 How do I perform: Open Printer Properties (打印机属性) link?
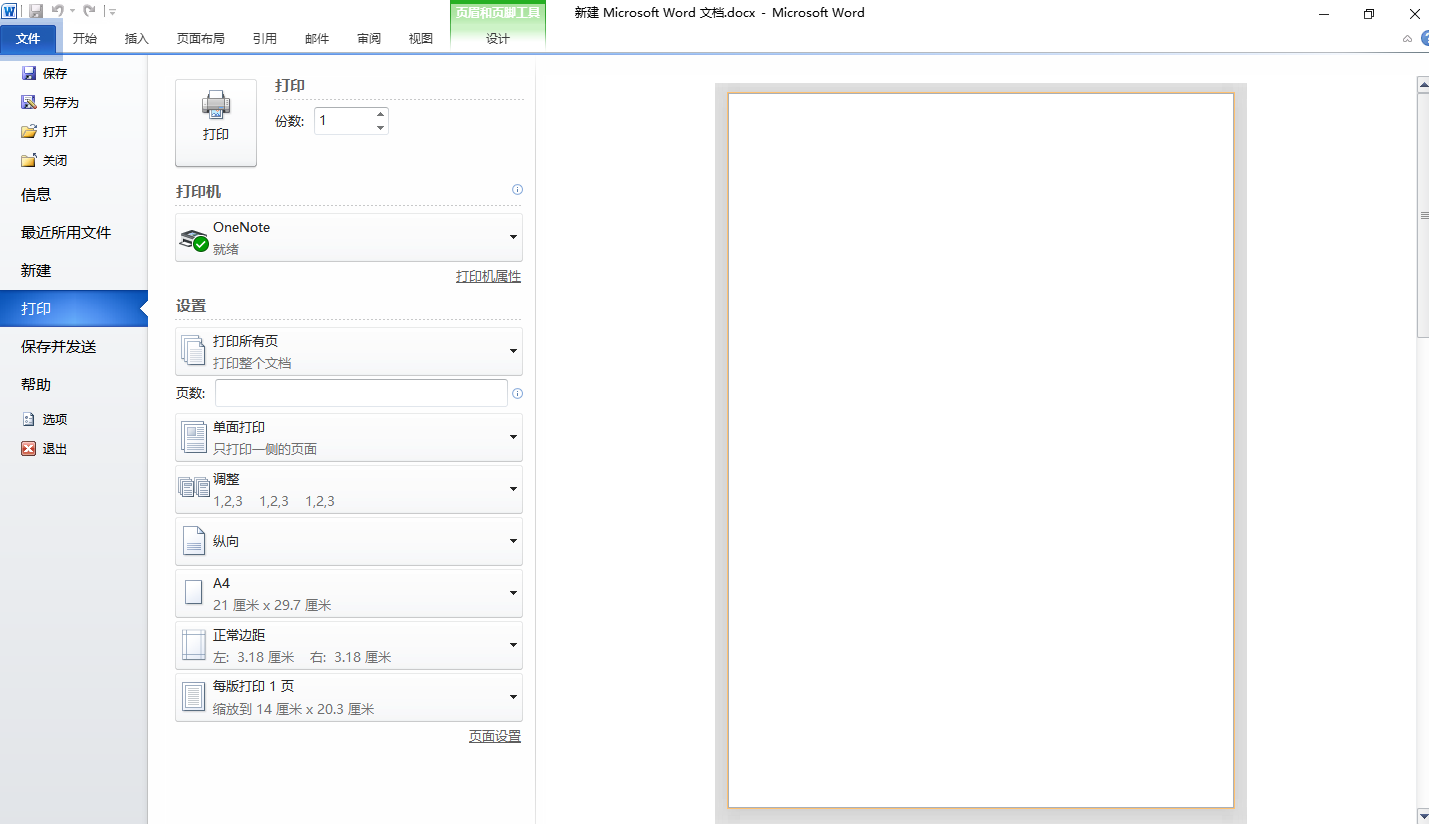point(488,276)
